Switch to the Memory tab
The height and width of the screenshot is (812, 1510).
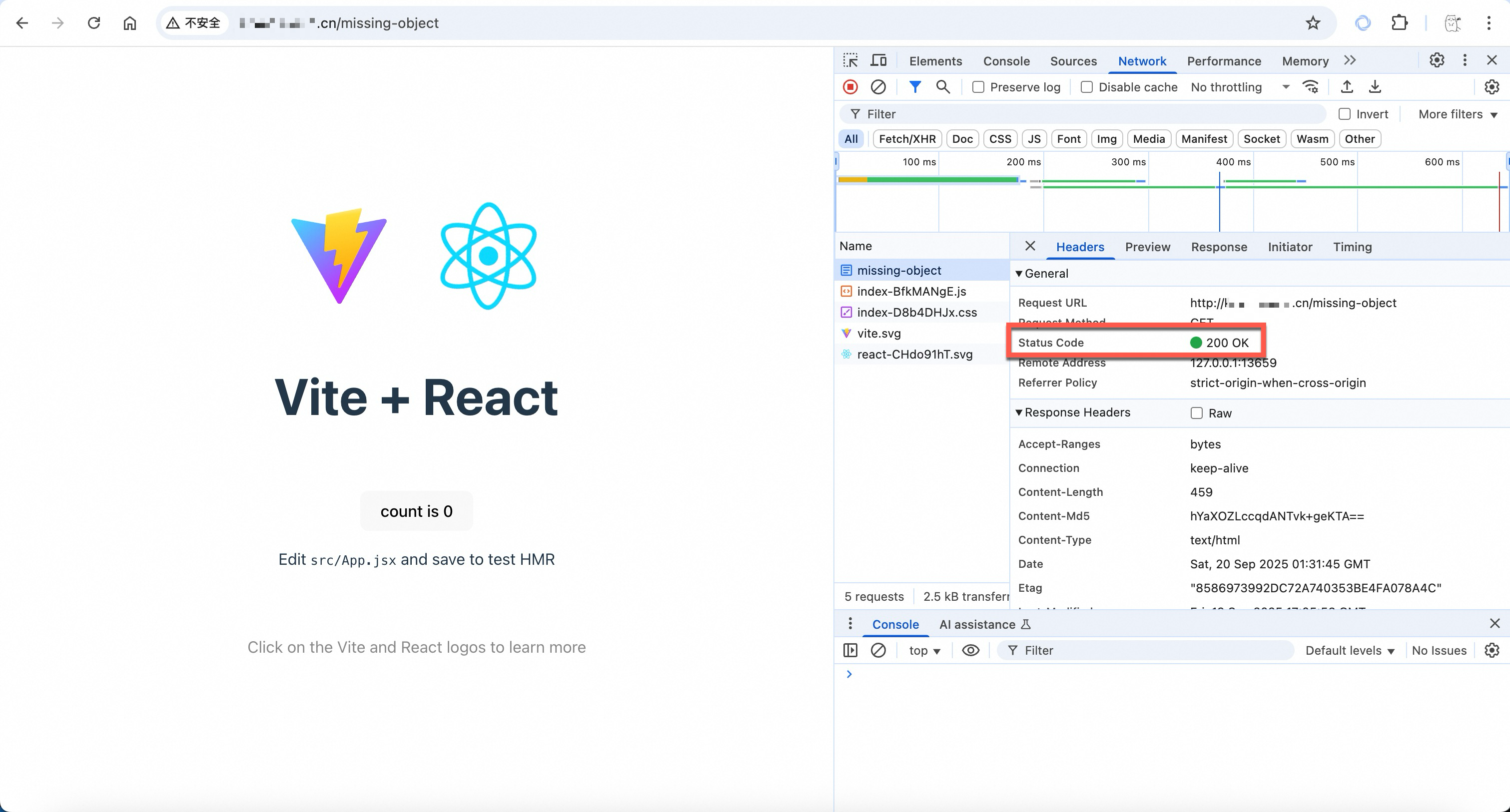click(1305, 61)
